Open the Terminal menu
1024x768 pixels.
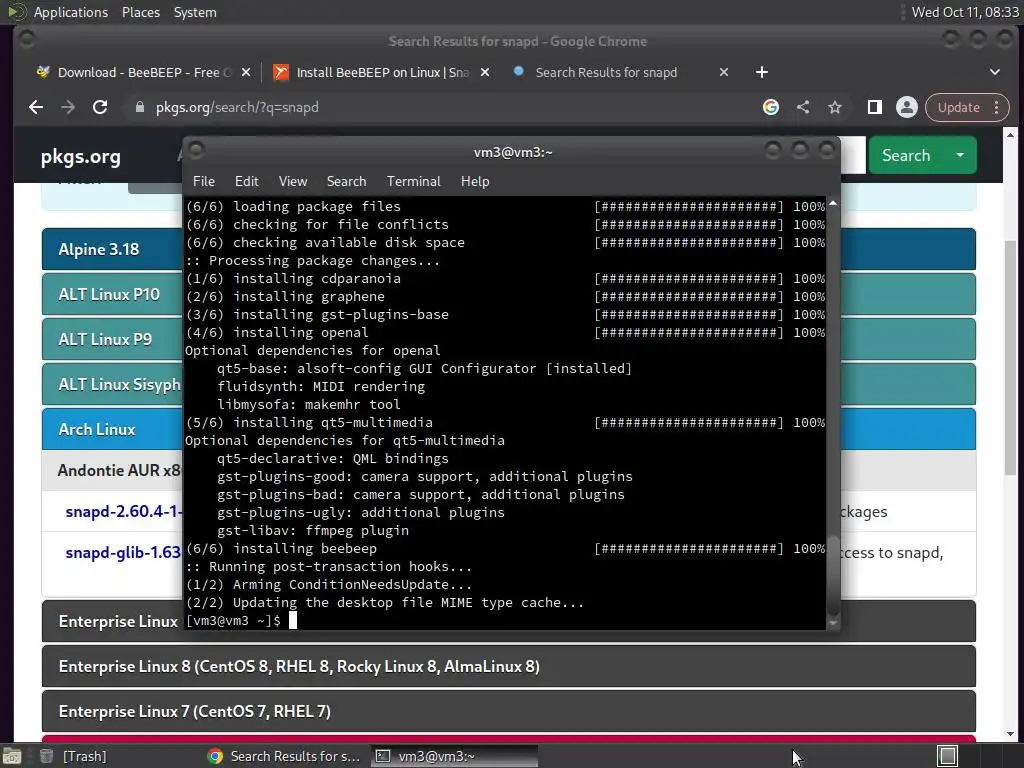(413, 182)
